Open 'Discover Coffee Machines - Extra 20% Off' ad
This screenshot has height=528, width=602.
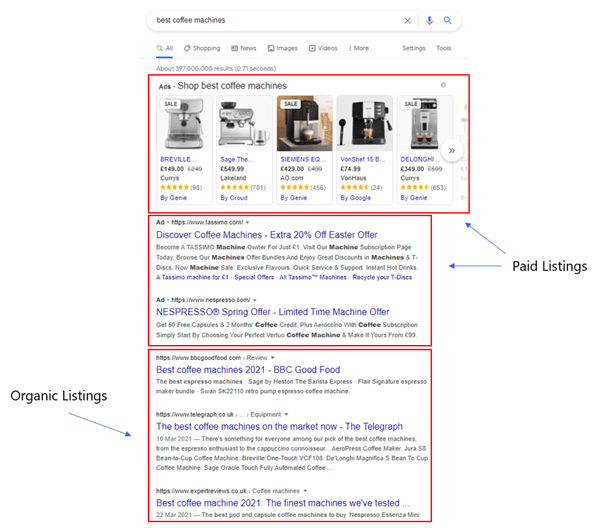[266, 235]
